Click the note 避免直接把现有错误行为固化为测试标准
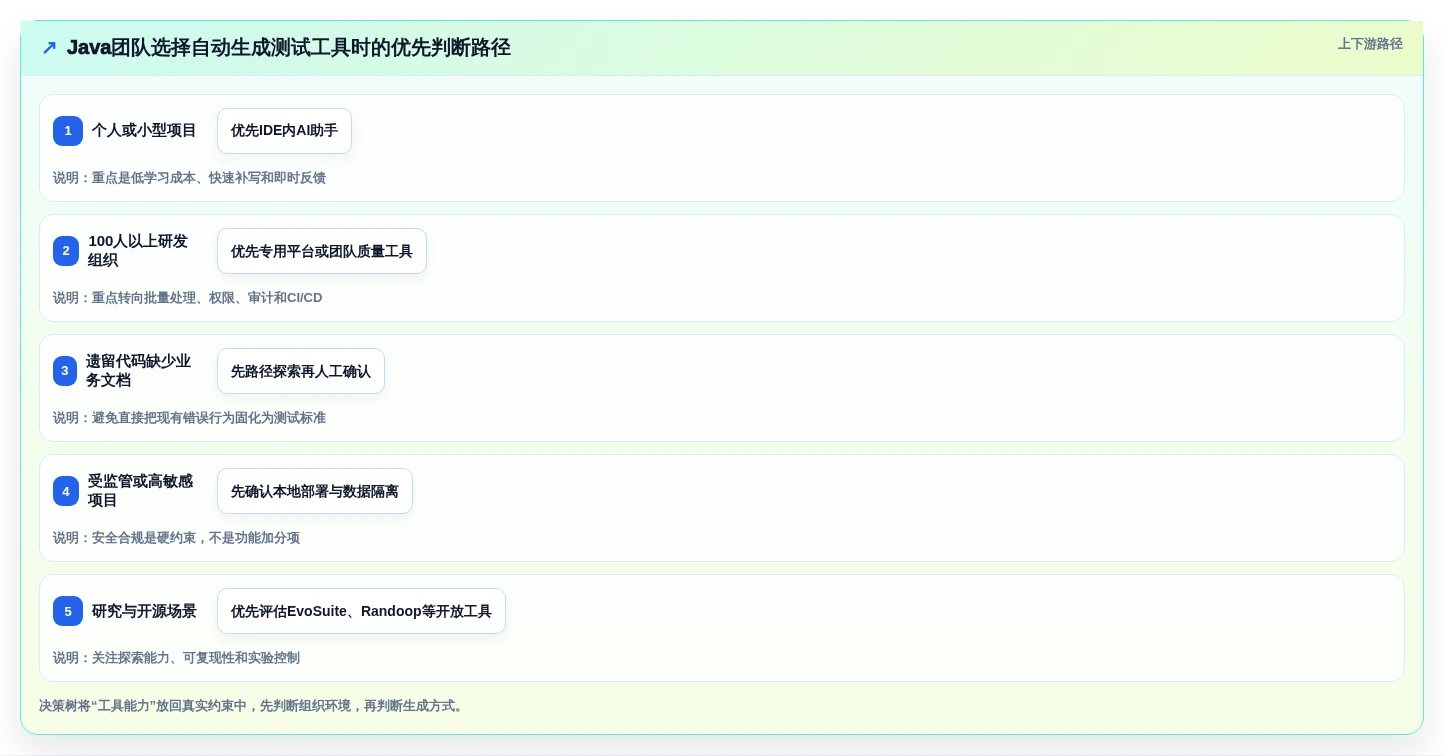Viewport: 1444px width, 756px height. tap(209, 418)
